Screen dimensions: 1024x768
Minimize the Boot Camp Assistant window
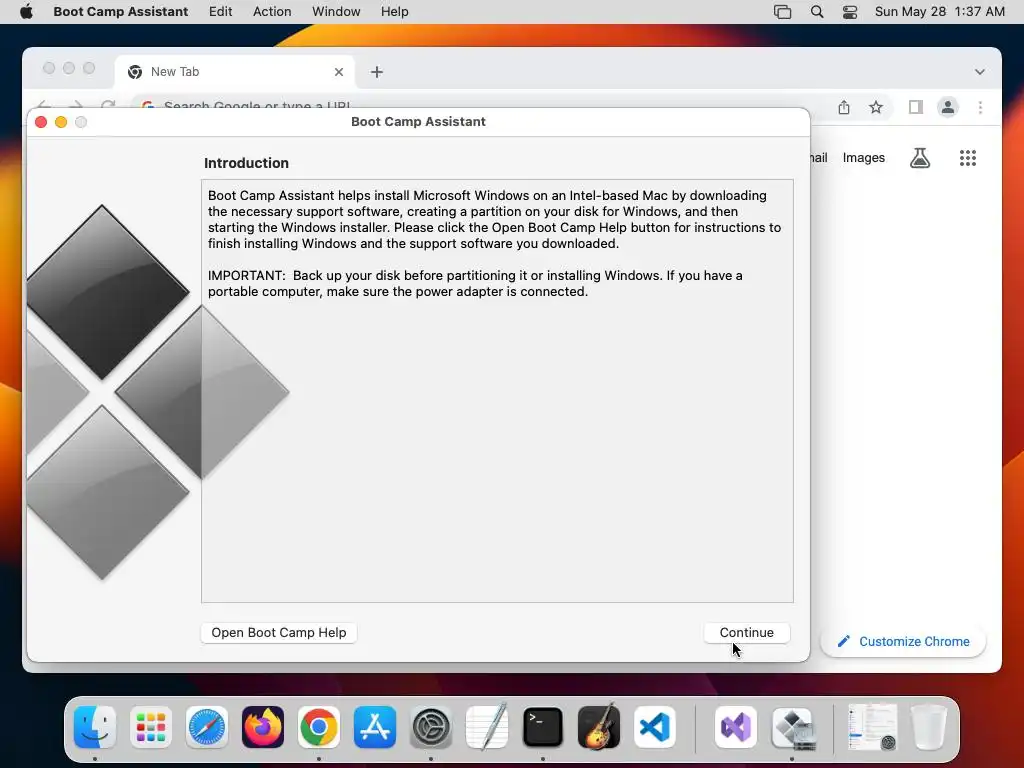coord(61,122)
